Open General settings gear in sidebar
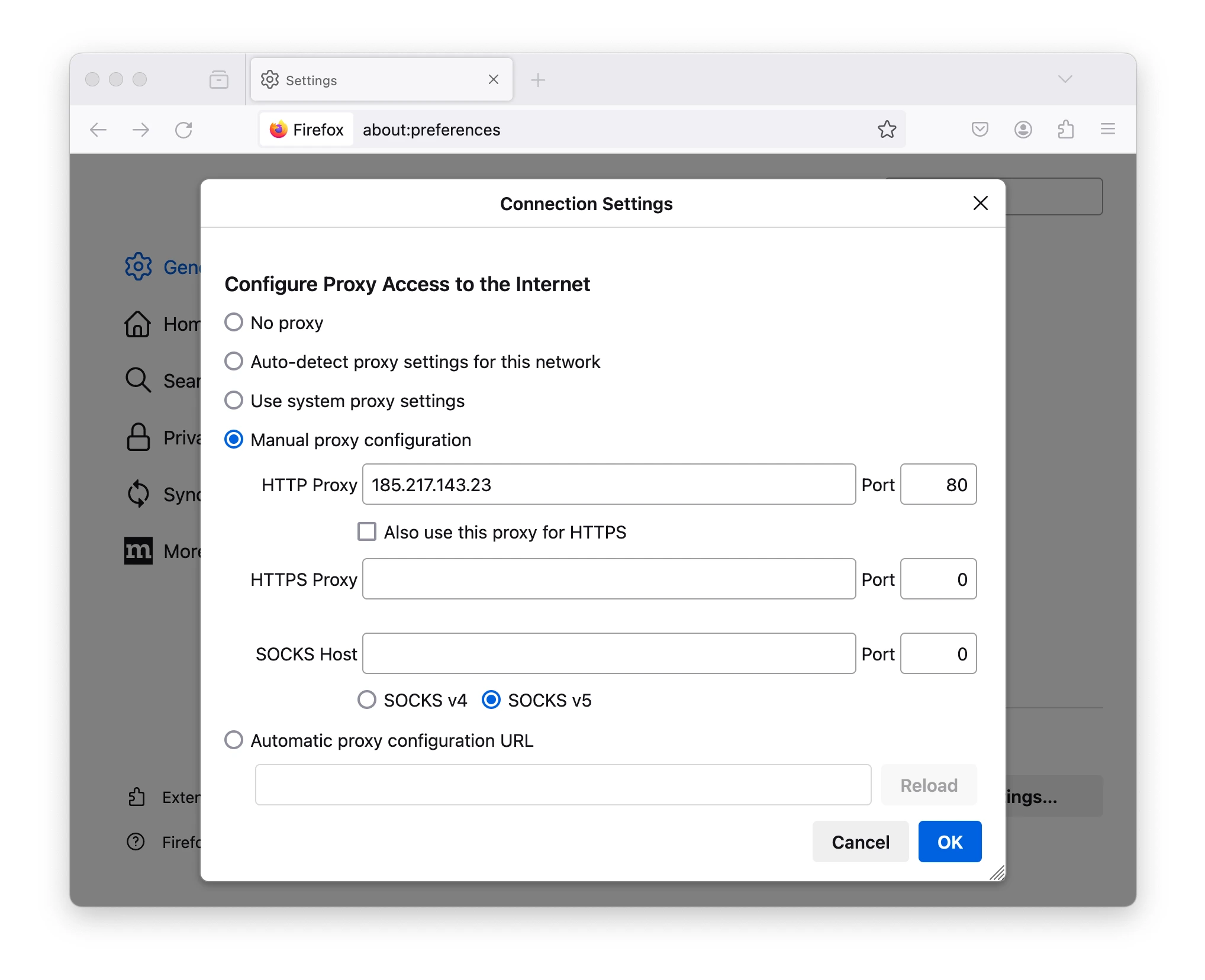Screen dimensions: 1205x980 coord(138,266)
